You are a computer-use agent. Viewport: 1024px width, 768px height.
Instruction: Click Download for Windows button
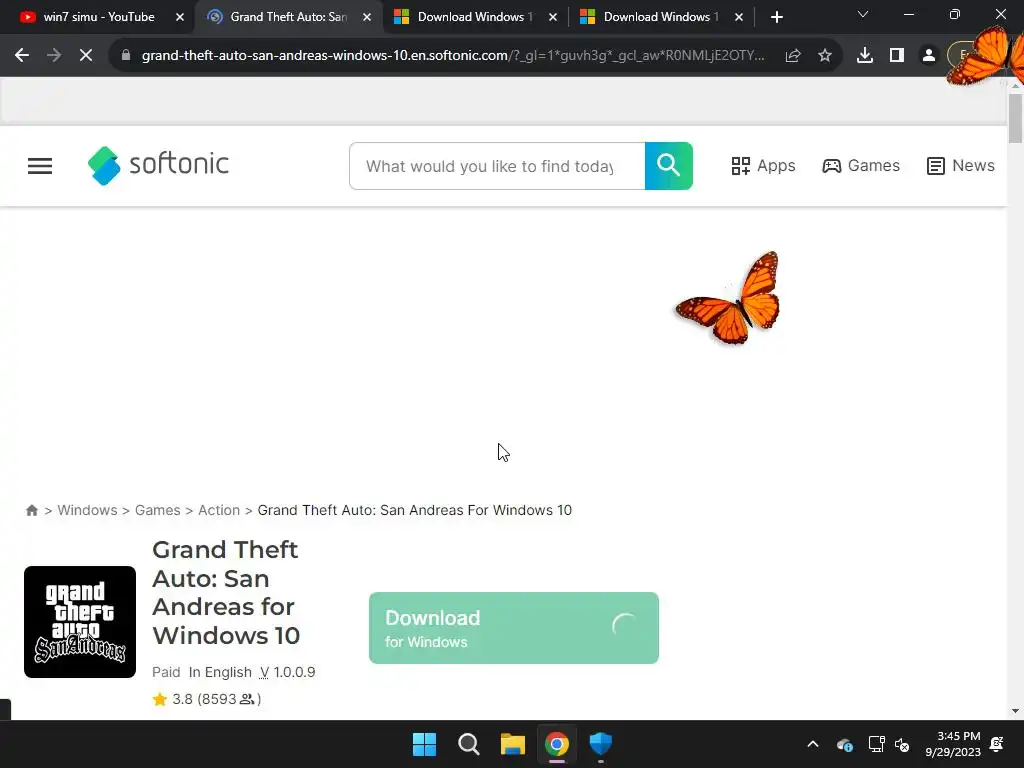pyautogui.click(x=513, y=628)
